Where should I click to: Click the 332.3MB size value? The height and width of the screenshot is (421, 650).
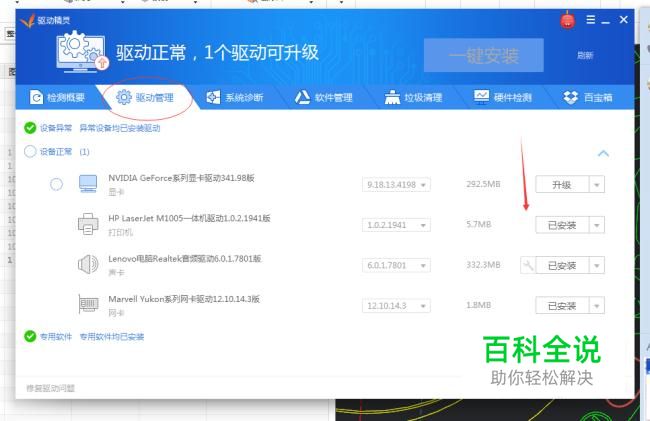[483, 265]
